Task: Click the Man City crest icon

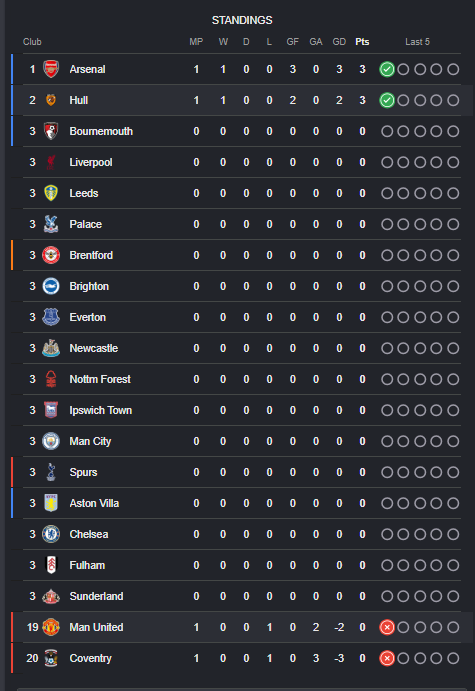Action: click(51, 441)
